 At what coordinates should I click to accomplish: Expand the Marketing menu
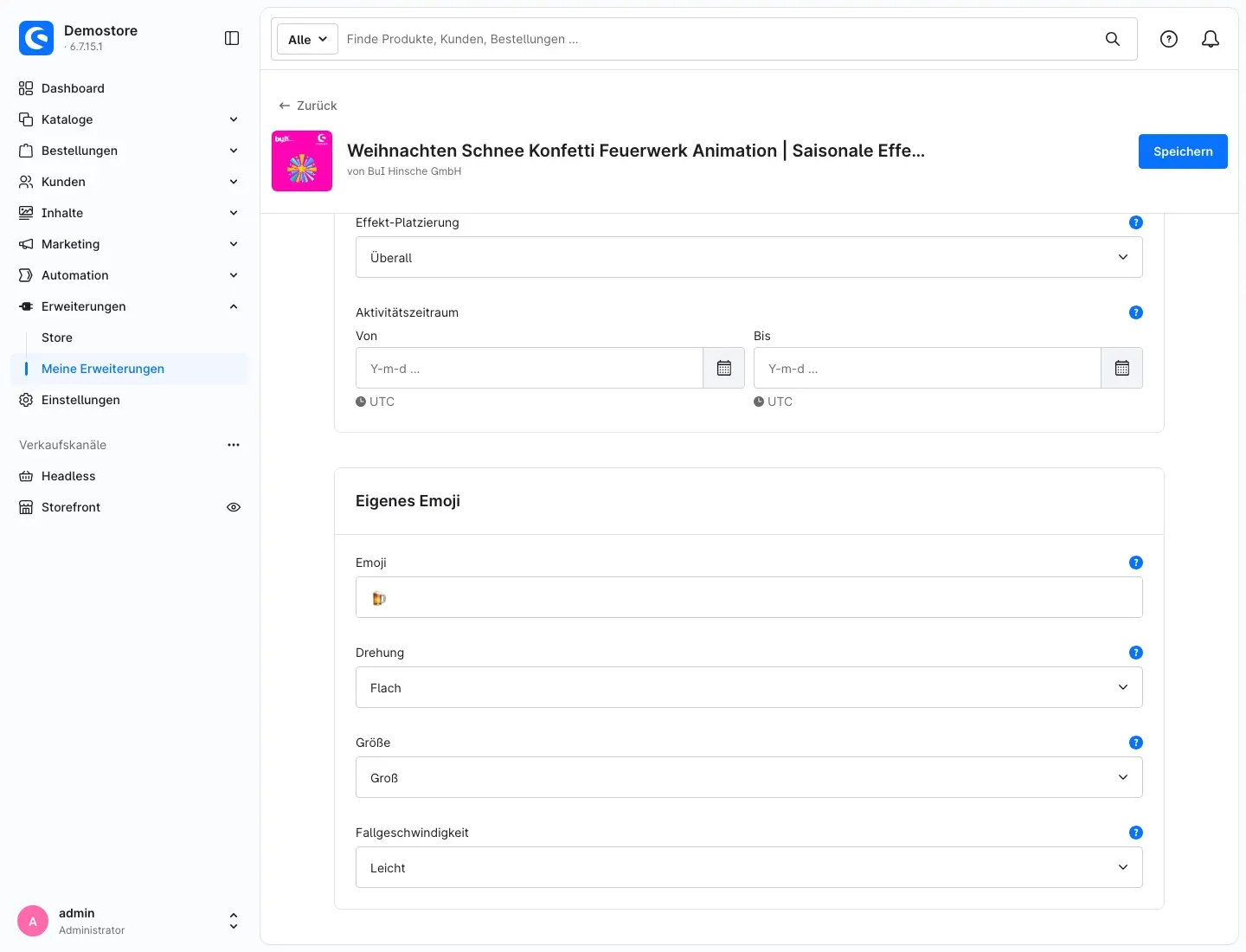(x=130, y=244)
